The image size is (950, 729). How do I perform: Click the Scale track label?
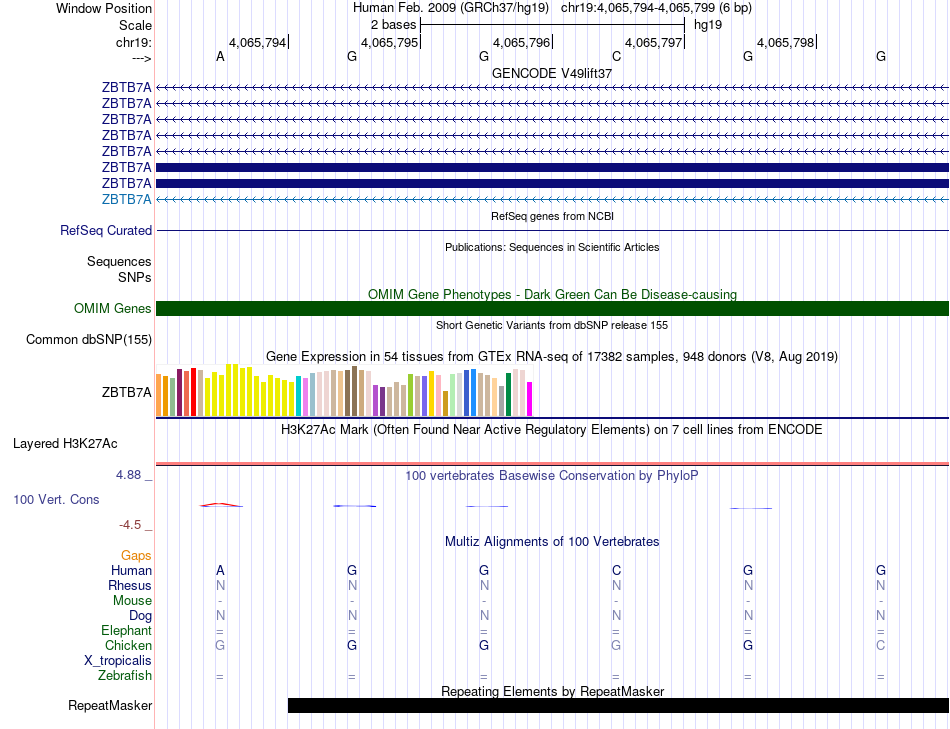135,25
